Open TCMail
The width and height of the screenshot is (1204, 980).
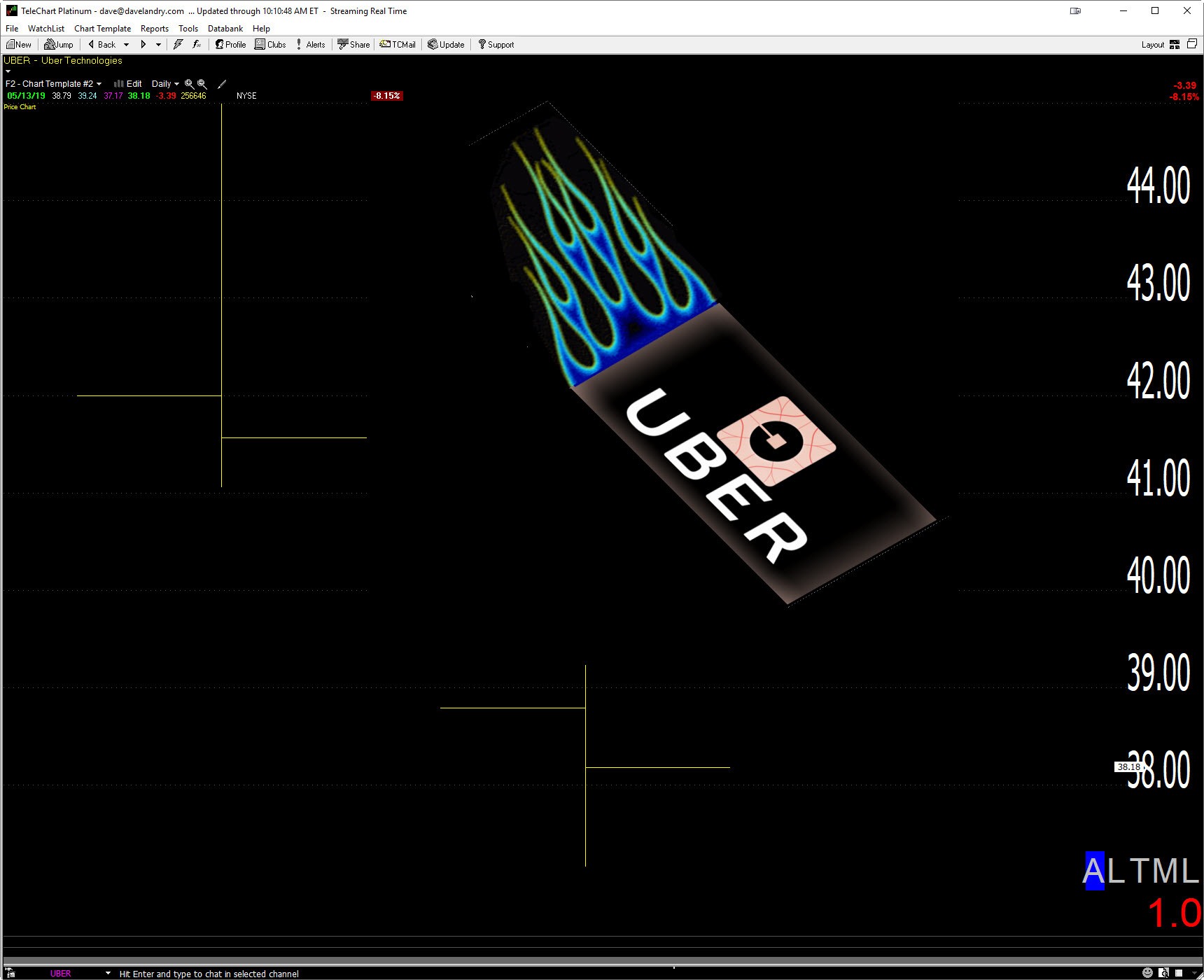pos(398,44)
